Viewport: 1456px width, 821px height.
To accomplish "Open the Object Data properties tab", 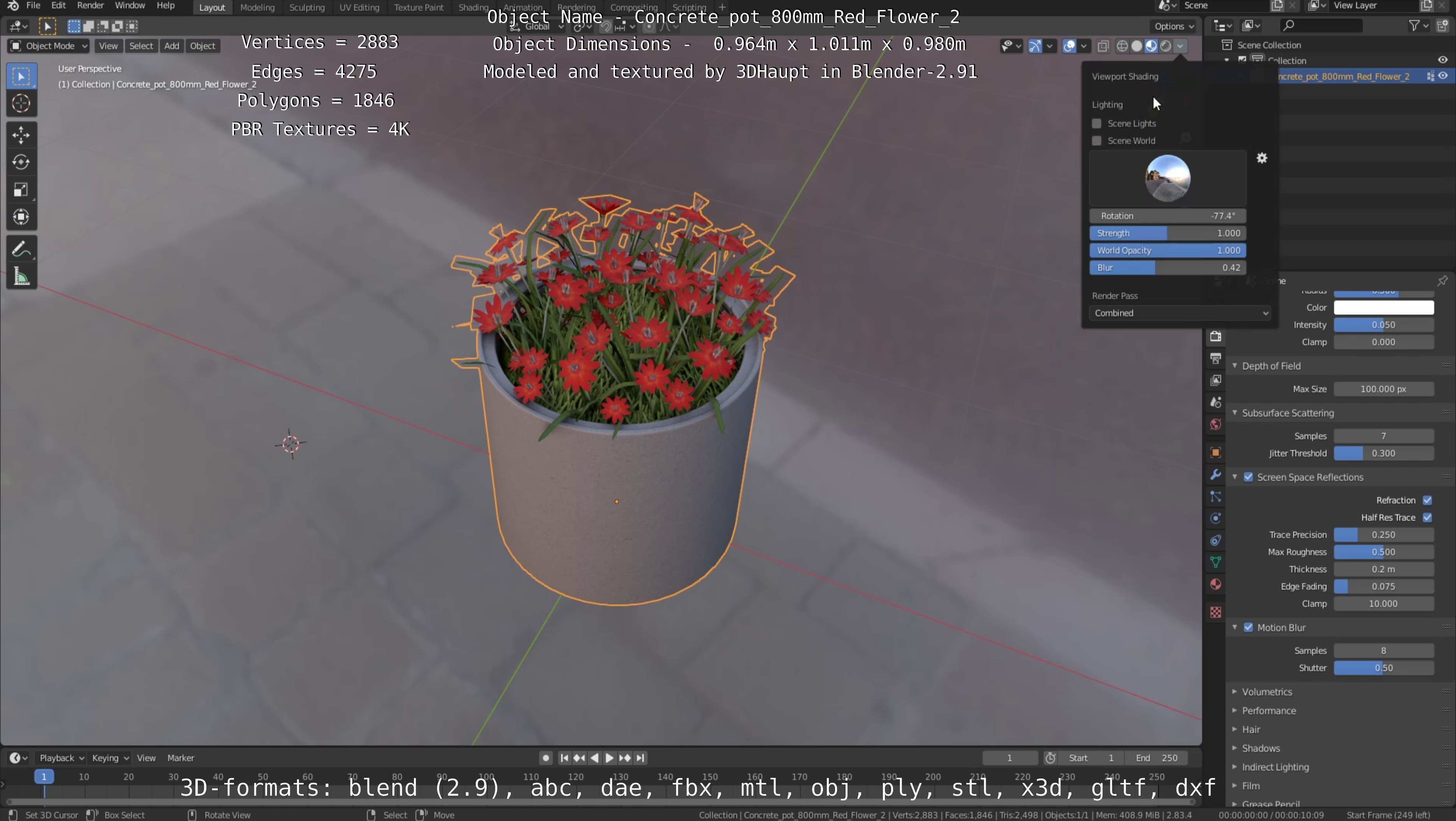I will 1216,562.
